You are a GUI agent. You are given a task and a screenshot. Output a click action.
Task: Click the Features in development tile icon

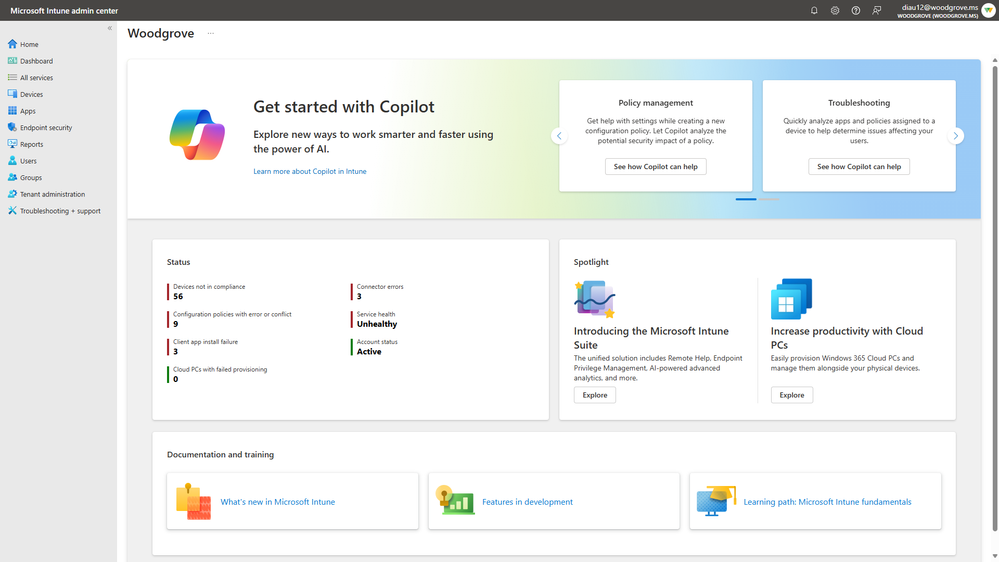point(455,501)
